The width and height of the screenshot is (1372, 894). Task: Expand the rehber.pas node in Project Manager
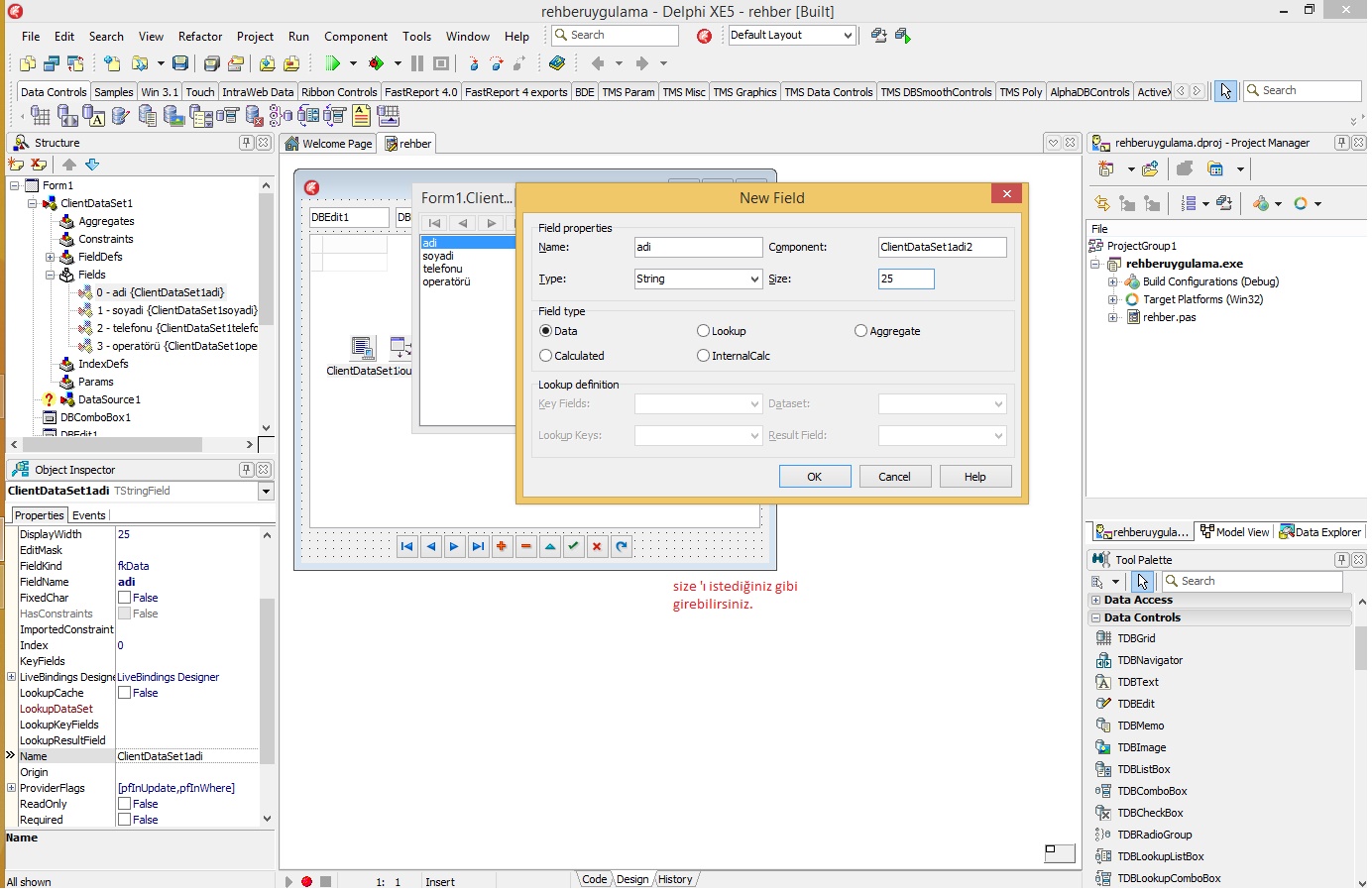[x=1112, y=317]
